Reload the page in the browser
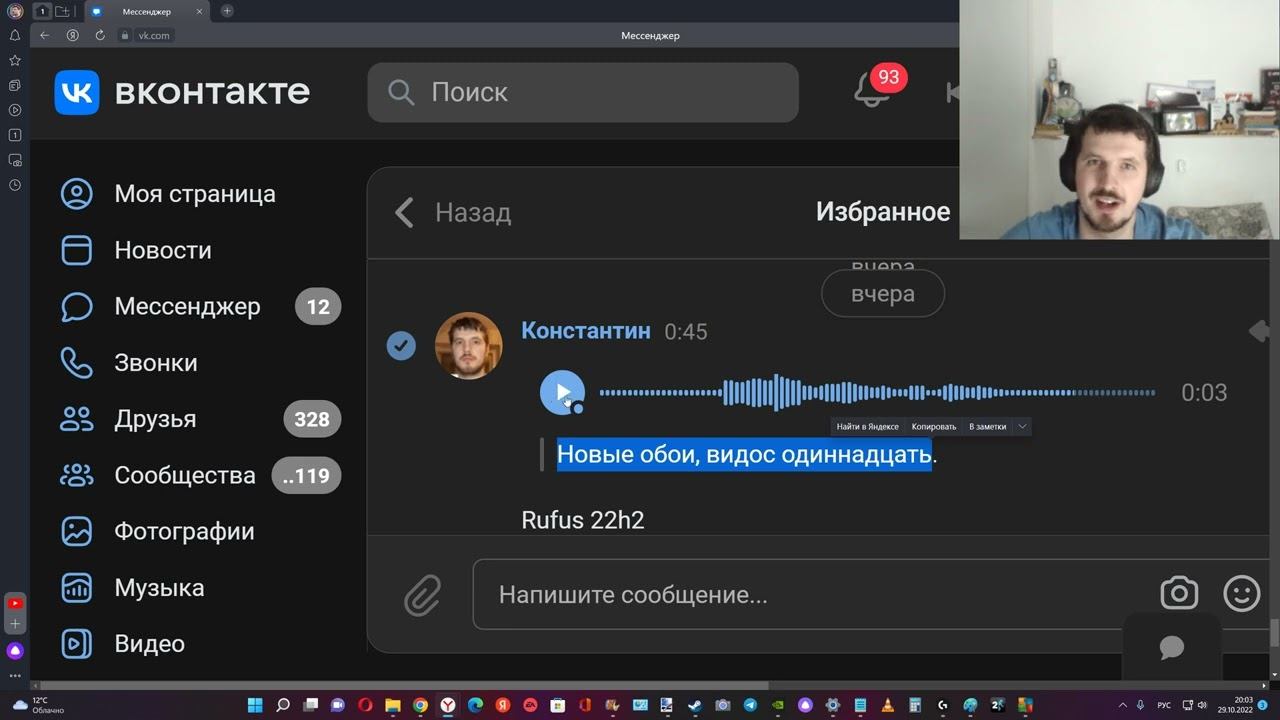The width and height of the screenshot is (1280, 720). pyautogui.click(x=100, y=35)
